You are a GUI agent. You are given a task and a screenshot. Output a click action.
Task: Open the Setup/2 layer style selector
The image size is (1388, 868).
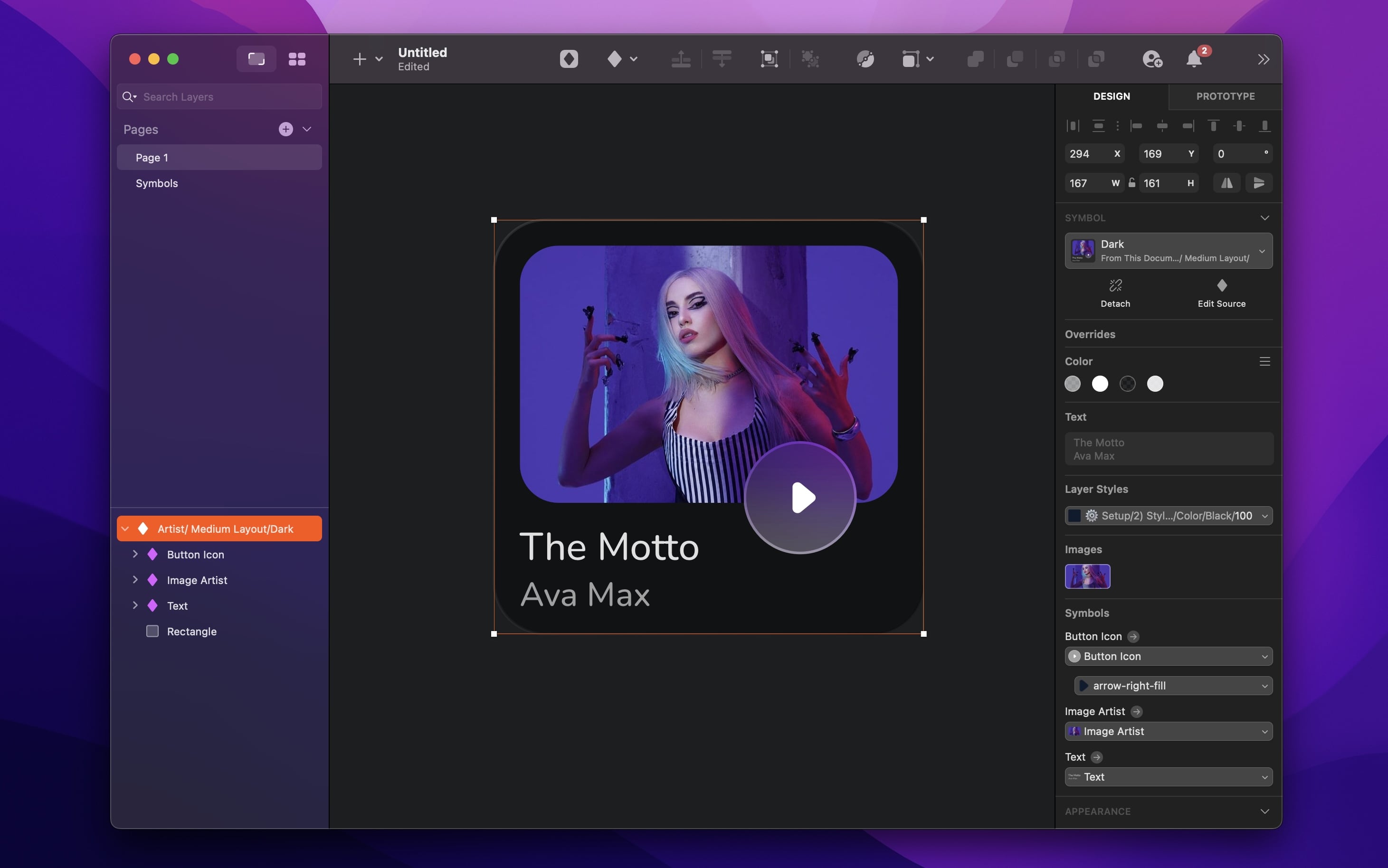pos(1168,516)
